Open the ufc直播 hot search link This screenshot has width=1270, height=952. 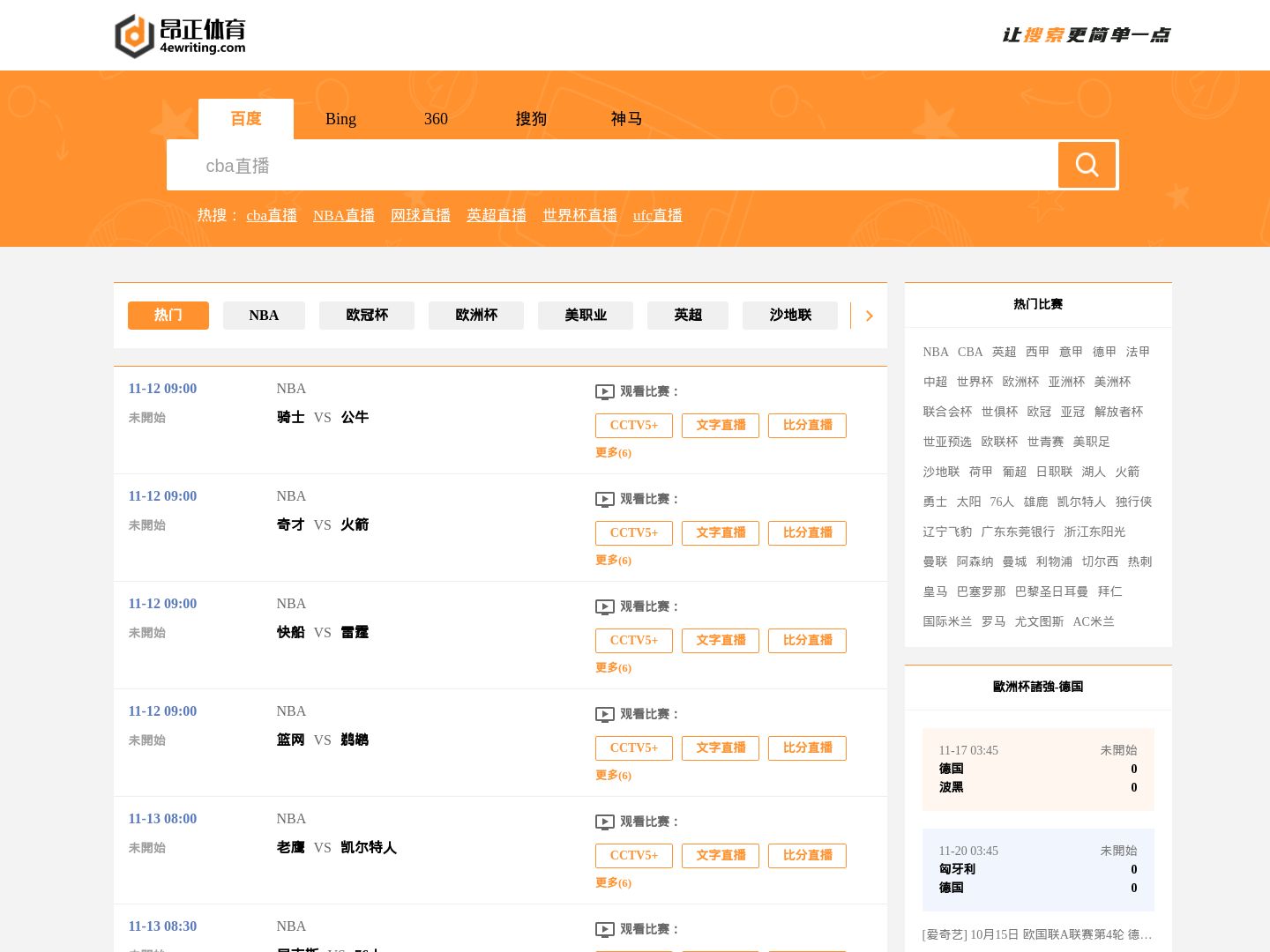coord(658,215)
